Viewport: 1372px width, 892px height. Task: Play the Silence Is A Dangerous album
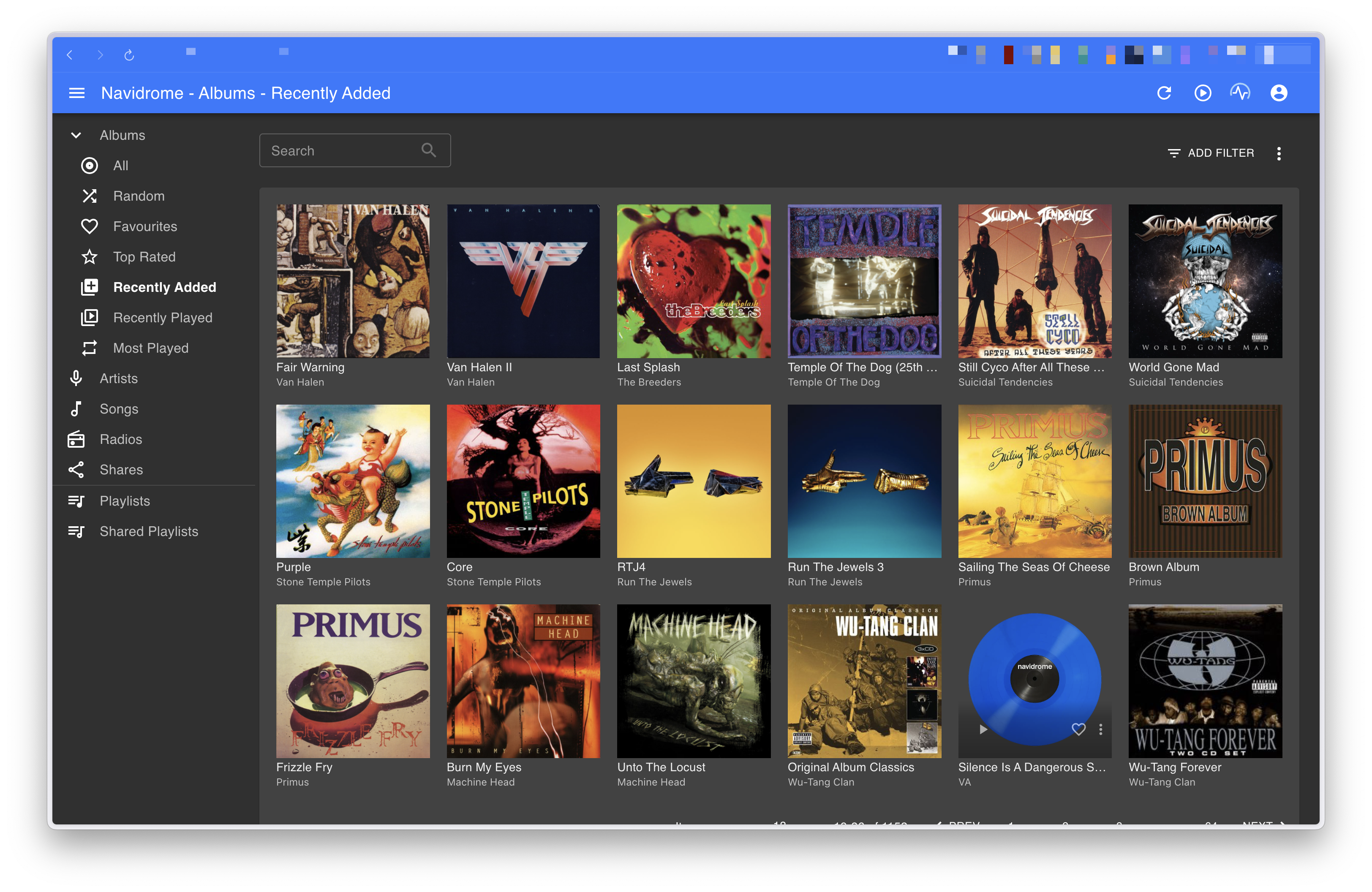(983, 729)
